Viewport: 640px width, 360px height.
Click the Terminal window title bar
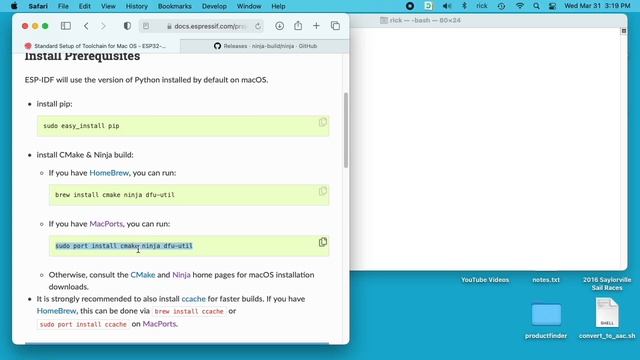pos(488,20)
